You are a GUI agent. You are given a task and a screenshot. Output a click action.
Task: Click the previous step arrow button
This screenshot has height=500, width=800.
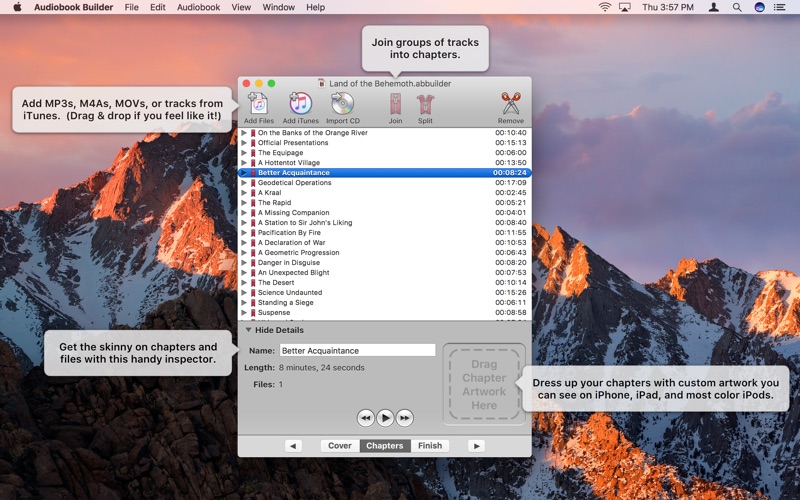[x=293, y=446]
